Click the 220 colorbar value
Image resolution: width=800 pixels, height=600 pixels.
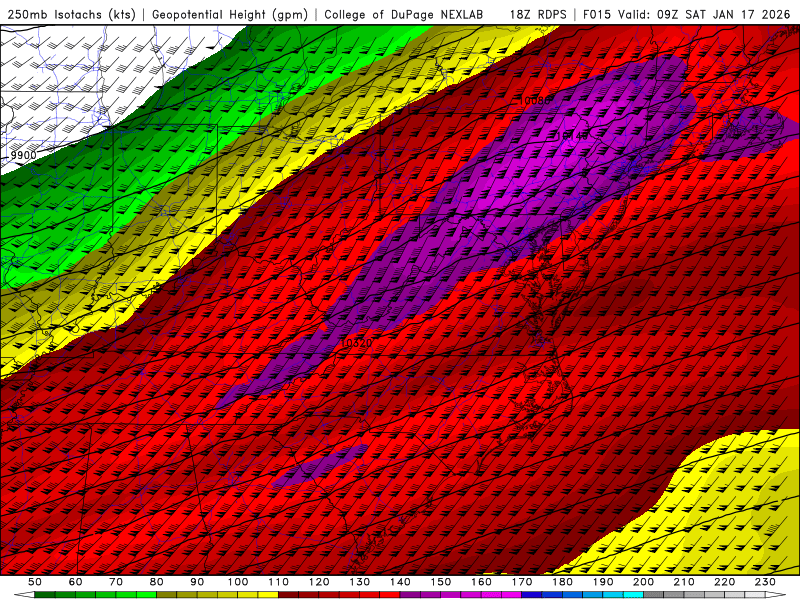724,582
